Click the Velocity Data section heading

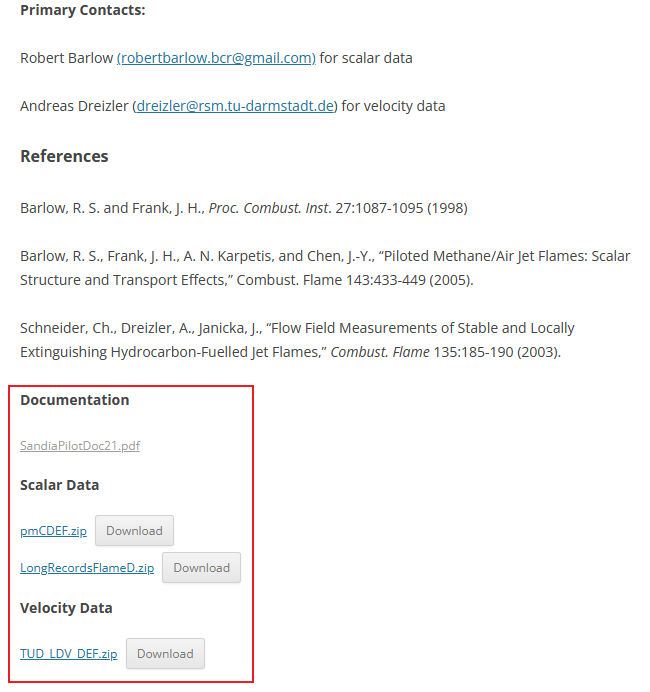pyautogui.click(x=66, y=608)
